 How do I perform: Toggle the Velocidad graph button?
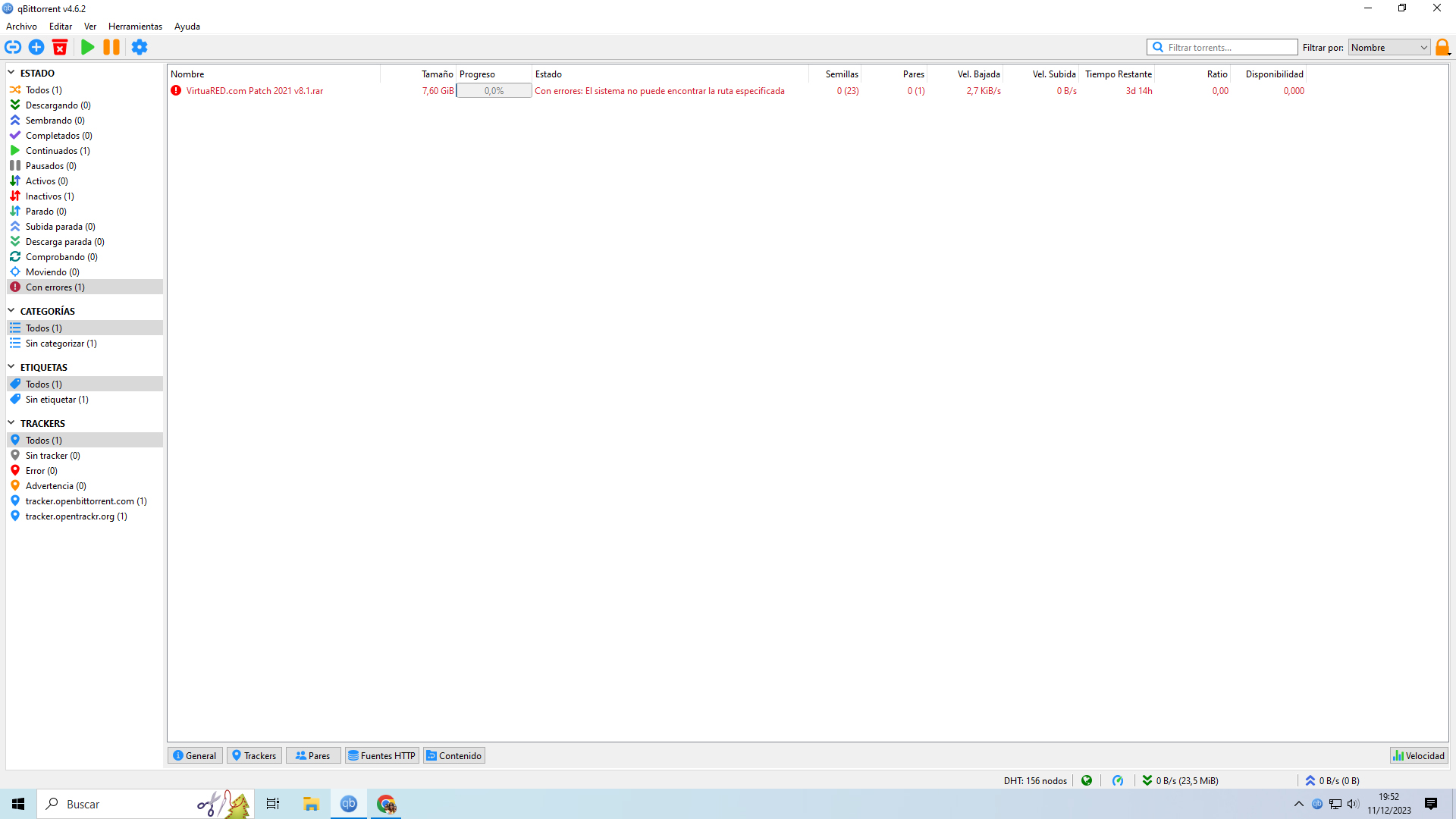click(1418, 755)
